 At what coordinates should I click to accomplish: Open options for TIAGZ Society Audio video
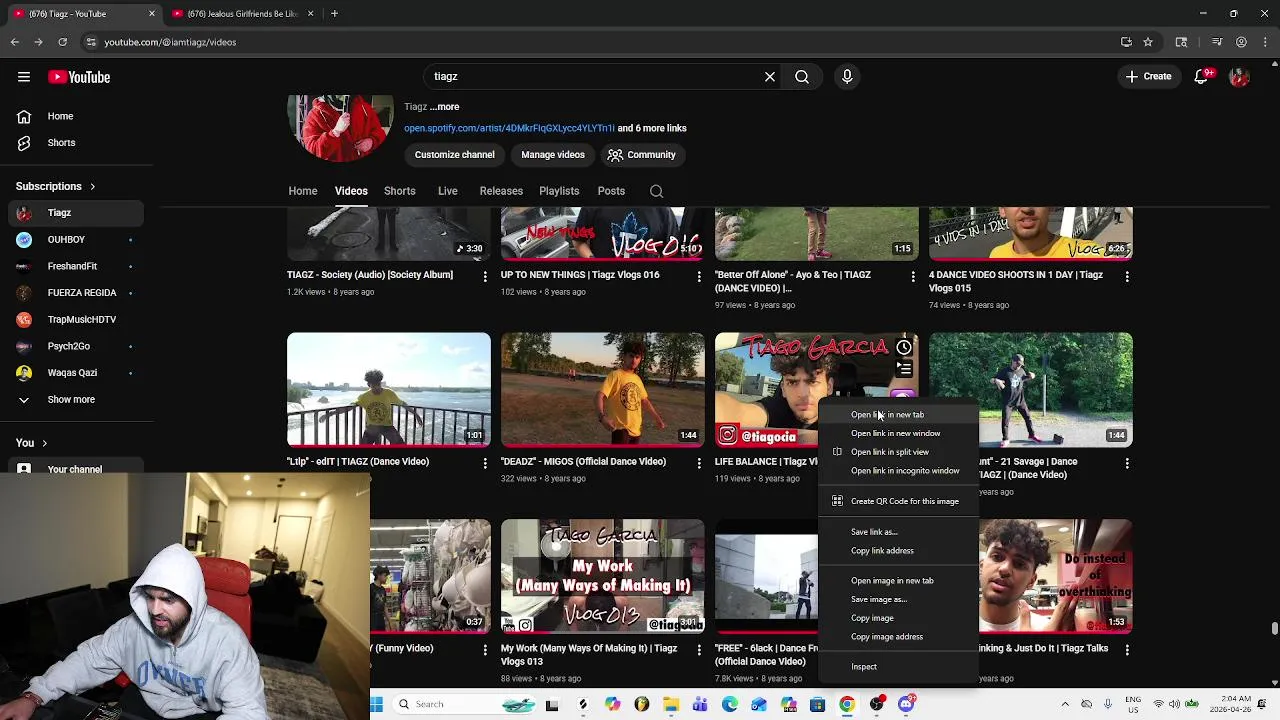(x=485, y=276)
